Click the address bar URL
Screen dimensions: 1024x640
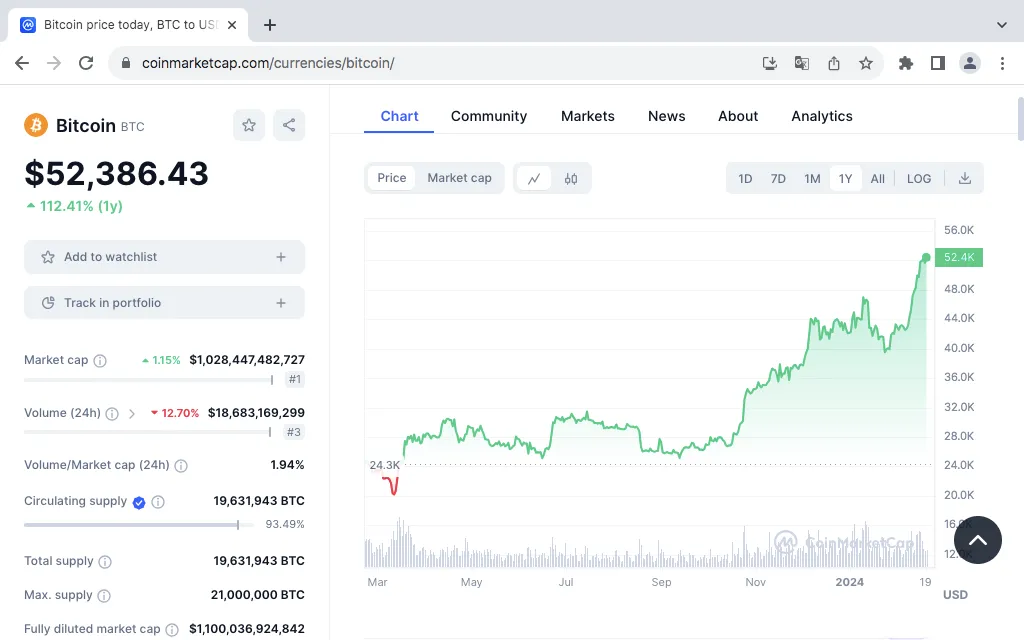coord(268,63)
